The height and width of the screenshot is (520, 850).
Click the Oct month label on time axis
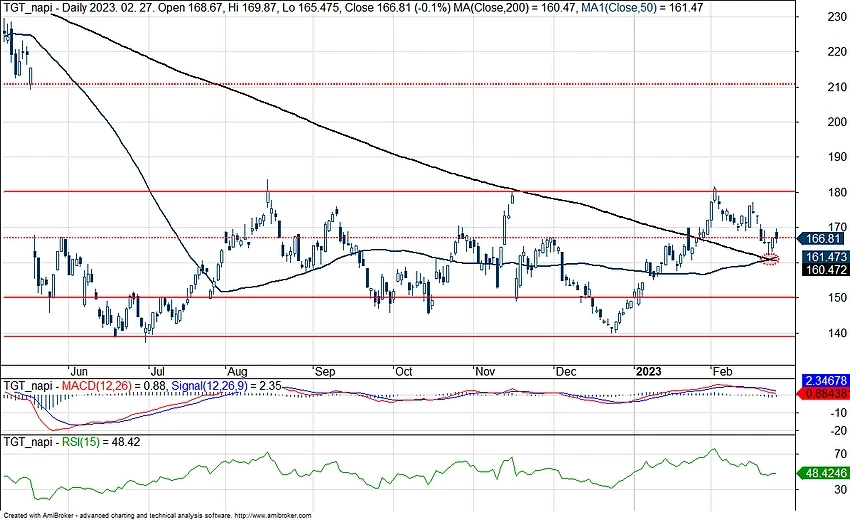(403, 371)
